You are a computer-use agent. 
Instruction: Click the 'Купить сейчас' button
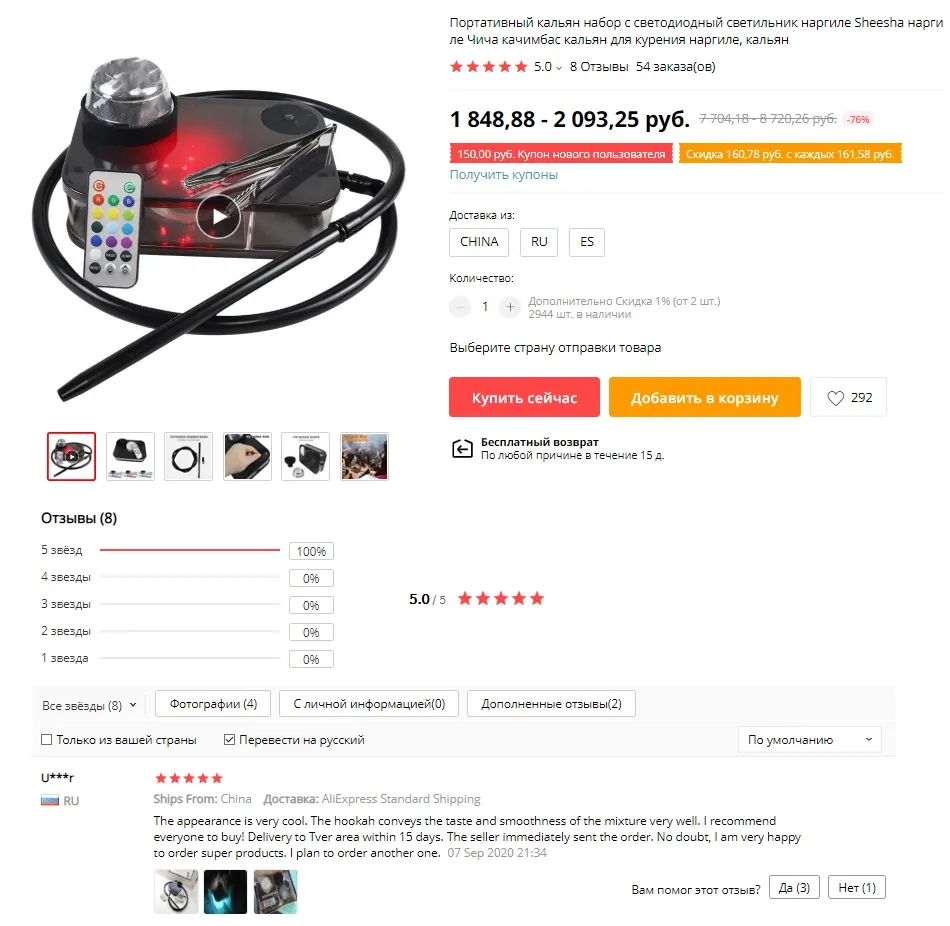click(524, 398)
